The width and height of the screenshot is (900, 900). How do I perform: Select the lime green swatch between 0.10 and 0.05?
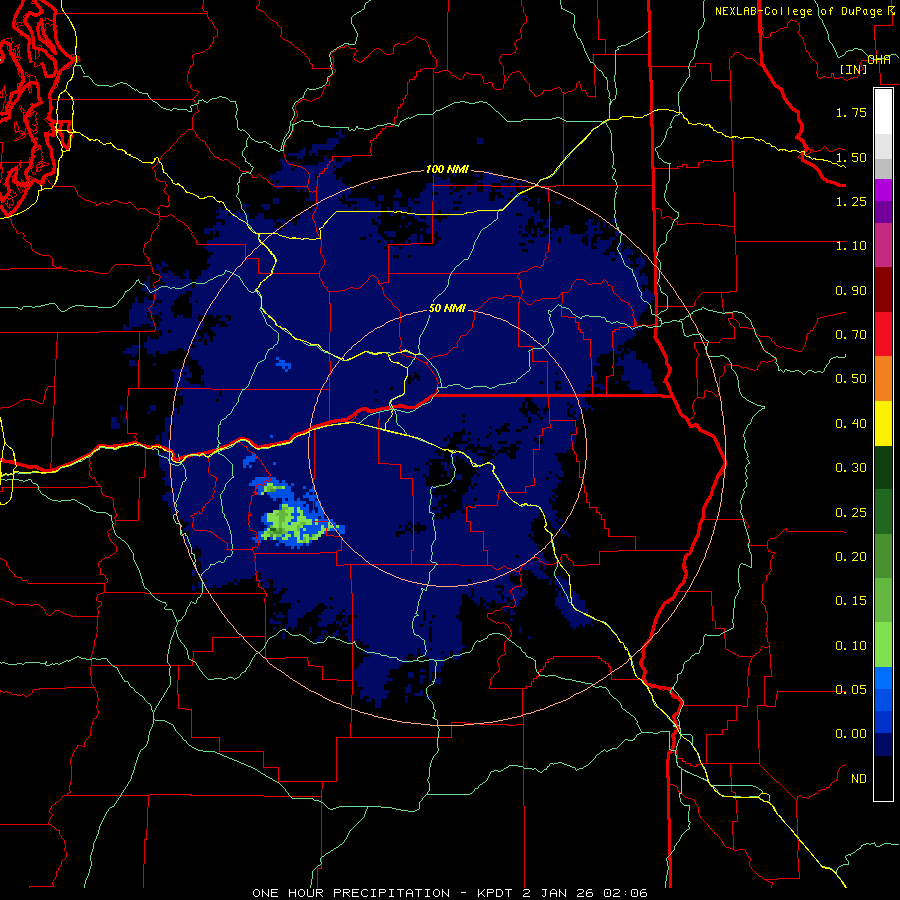click(x=883, y=645)
